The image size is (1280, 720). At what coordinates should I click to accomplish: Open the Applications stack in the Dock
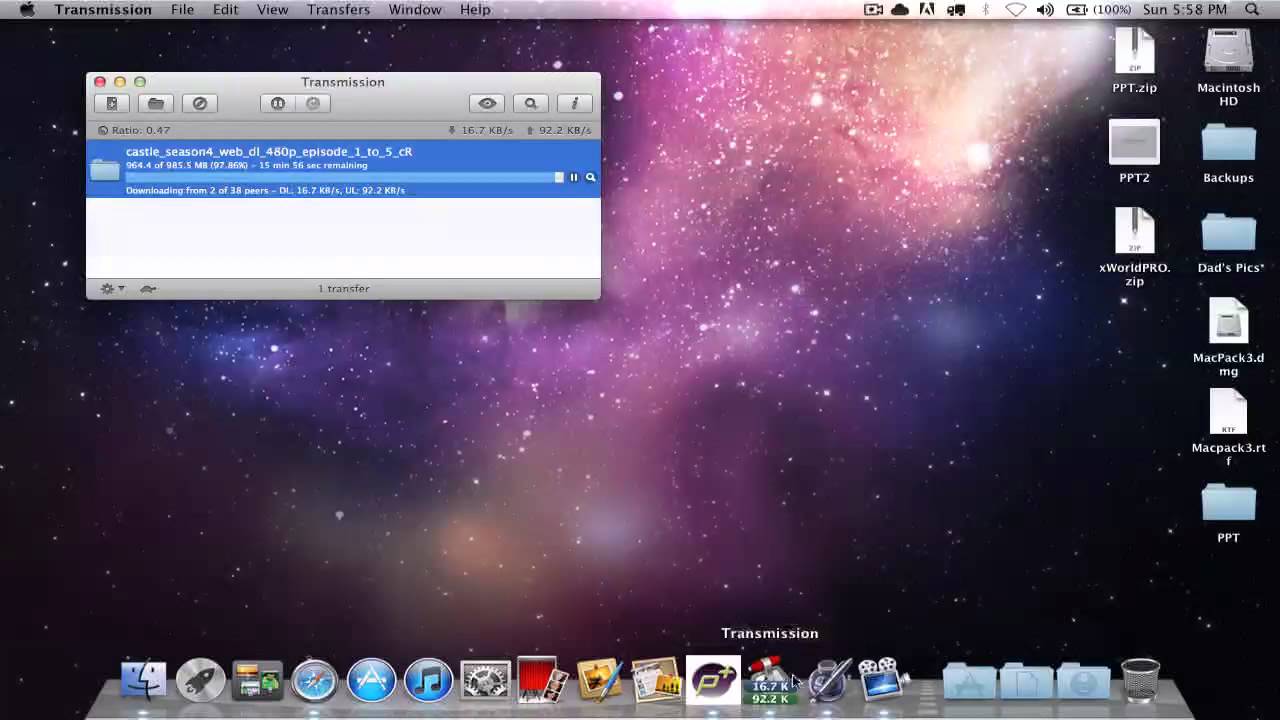click(x=969, y=681)
